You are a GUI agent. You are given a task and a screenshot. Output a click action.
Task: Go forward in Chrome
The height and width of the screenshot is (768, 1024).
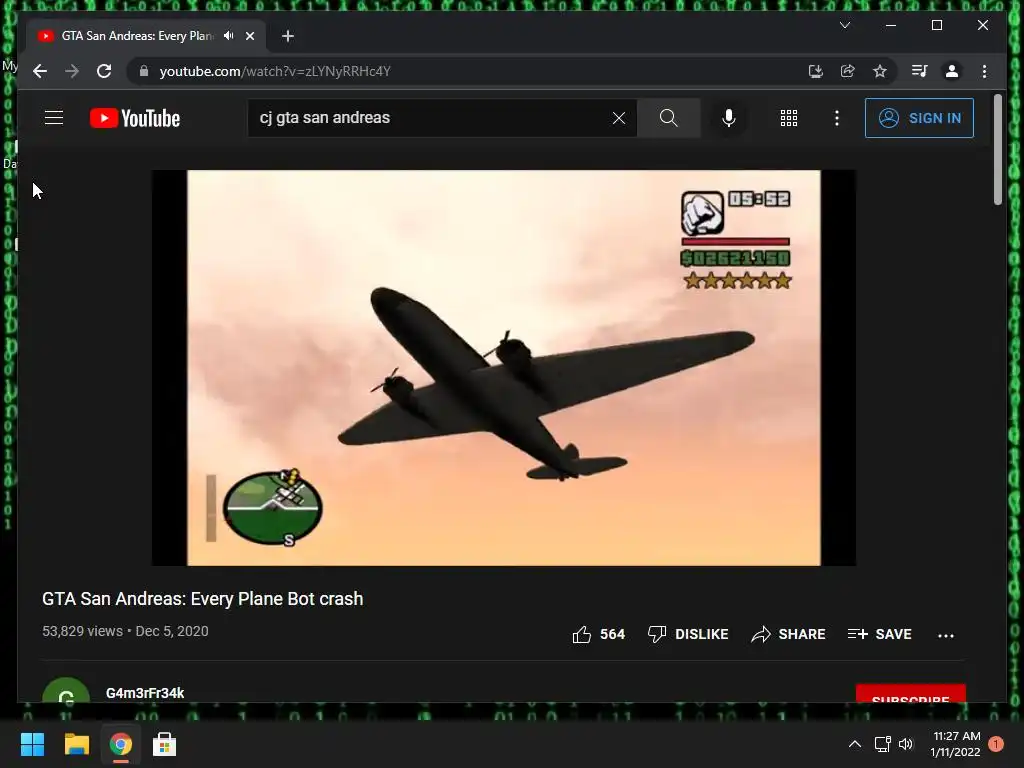pyautogui.click(x=72, y=71)
